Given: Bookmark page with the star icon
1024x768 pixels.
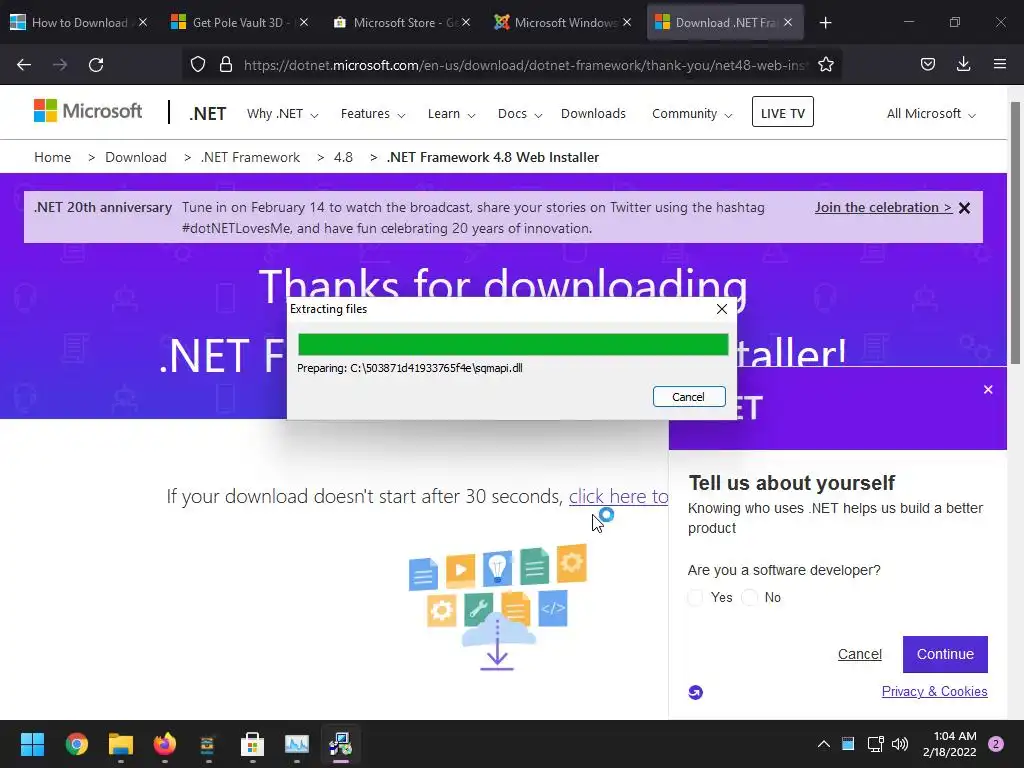Looking at the screenshot, I should [826, 65].
